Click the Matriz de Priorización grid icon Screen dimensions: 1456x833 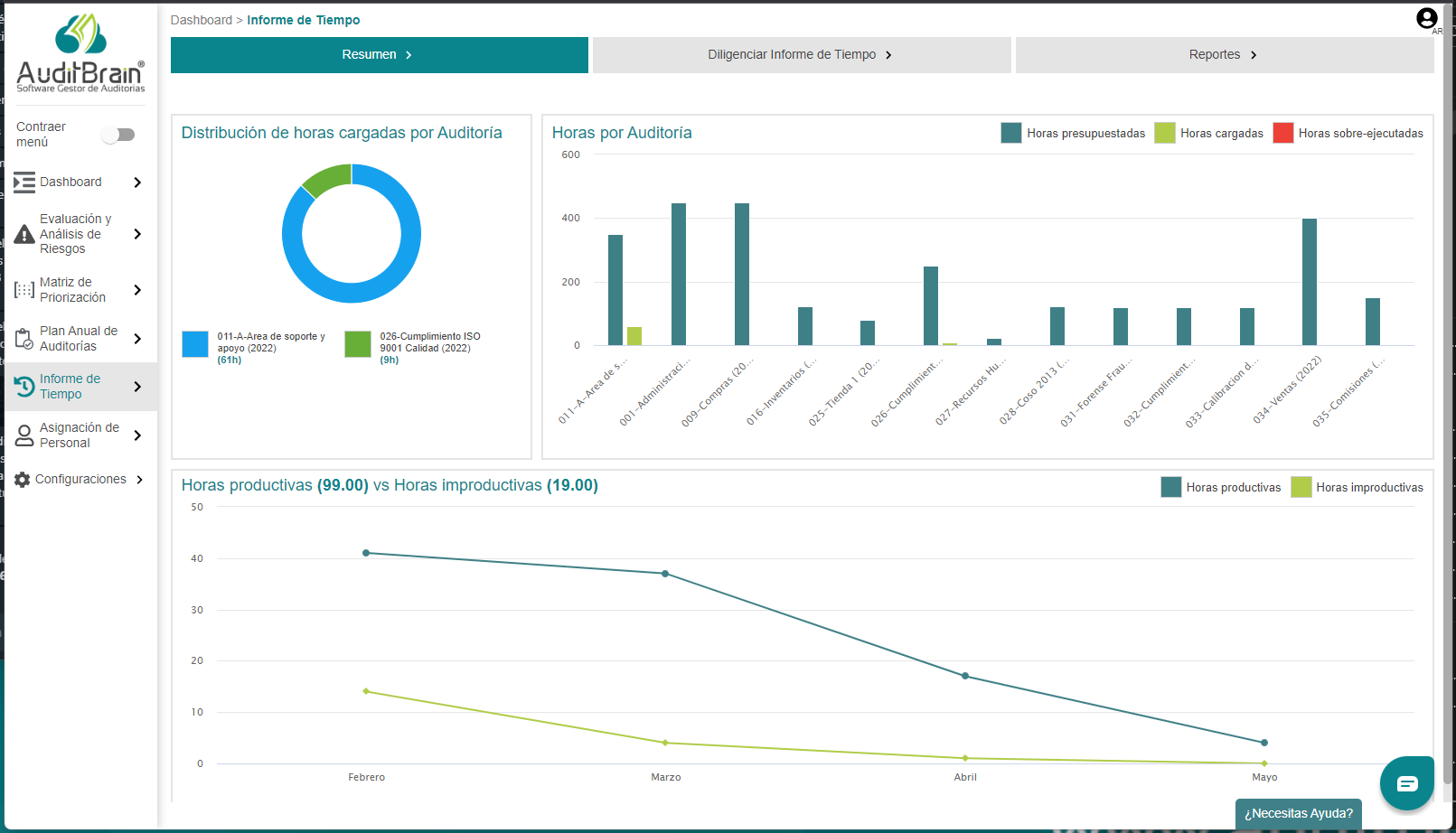pyautogui.click(x=23, y=289)
